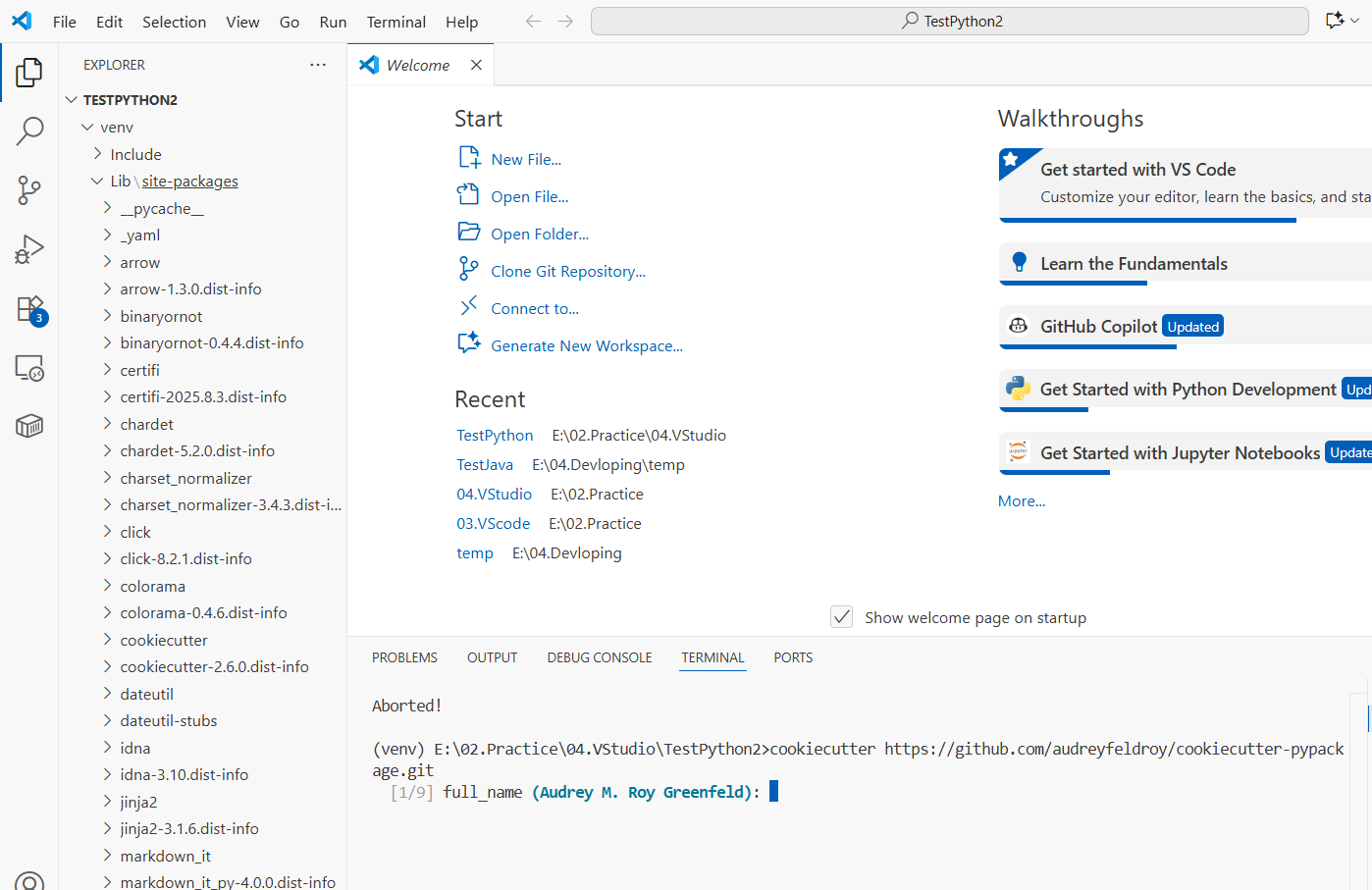Open recent project TestJava
This screenshot has height=890, width=1372.
click(485, 464)
